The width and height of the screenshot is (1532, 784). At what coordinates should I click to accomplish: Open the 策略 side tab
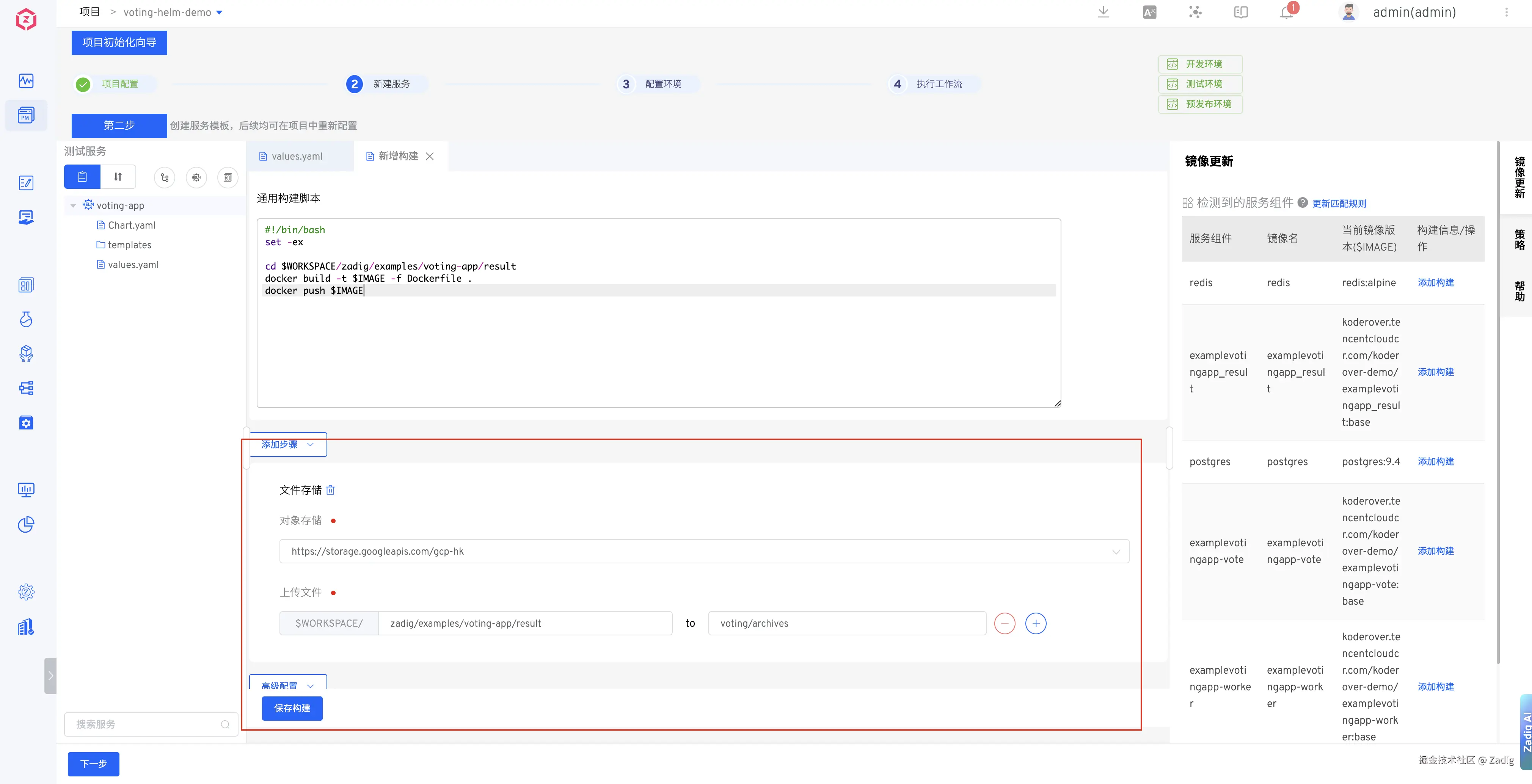(x=1519, y=240)
